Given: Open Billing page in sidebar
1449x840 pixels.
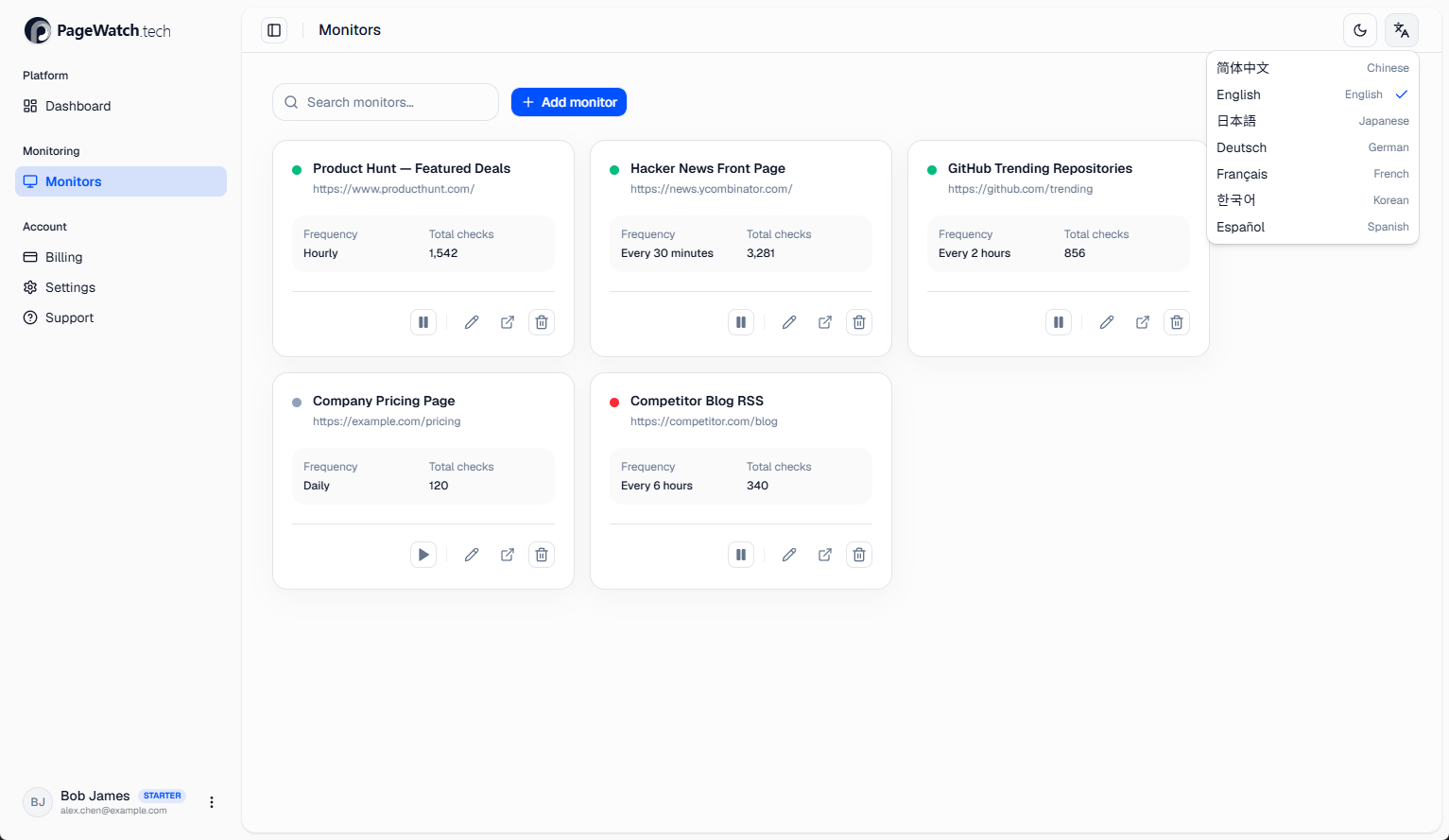Looking at the screenshot, I should point(121,257).
